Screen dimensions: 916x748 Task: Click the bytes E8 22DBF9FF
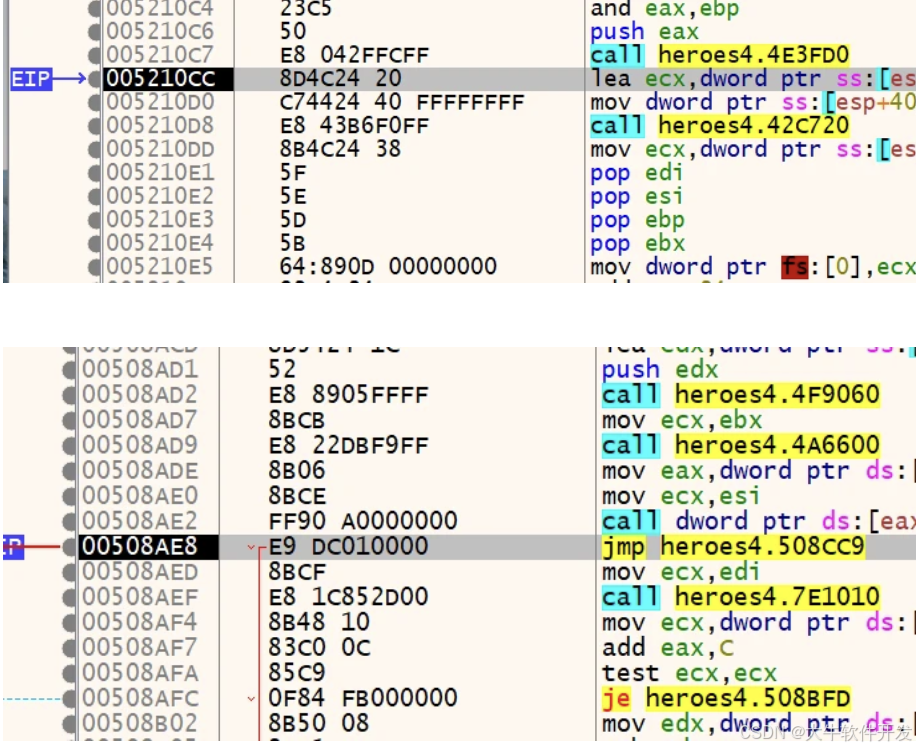click(x=348, y=445)
